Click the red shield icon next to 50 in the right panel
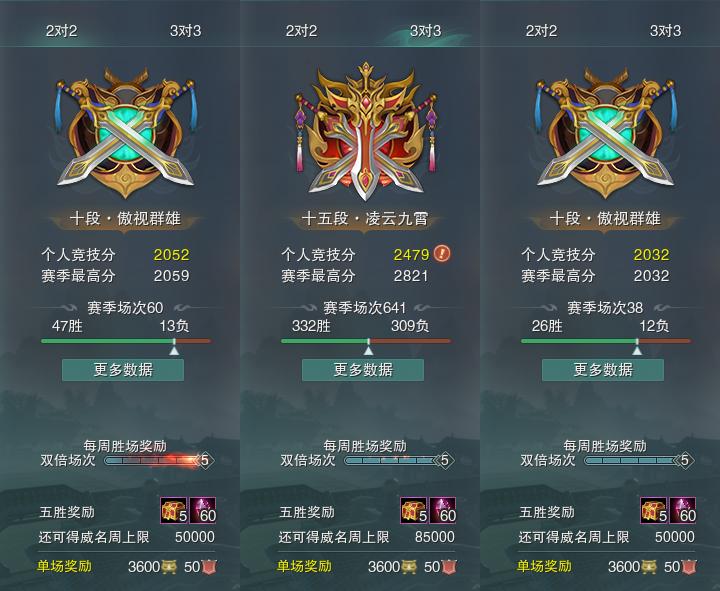720x591 pixels. pyautogui.click(x=689, y=567)
